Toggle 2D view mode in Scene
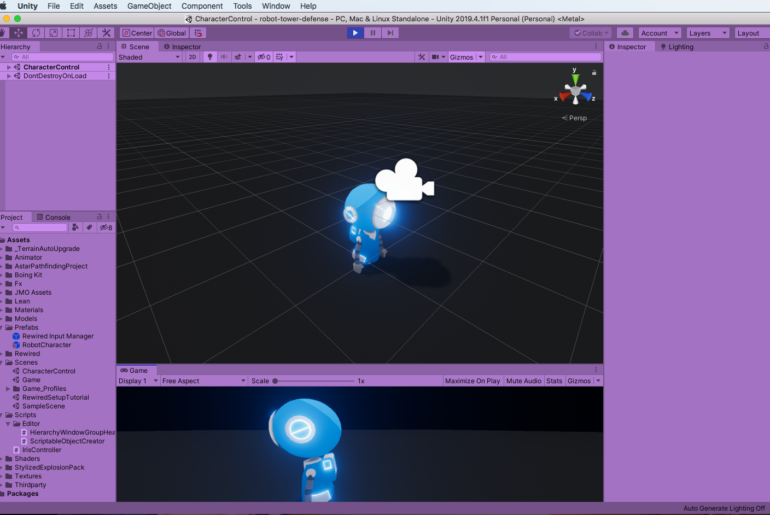770x515 pixels. tap(192, 57)
